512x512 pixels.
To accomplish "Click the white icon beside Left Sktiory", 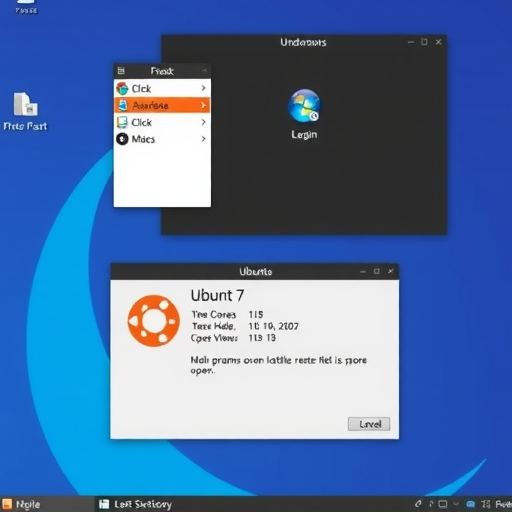I will 104,504.
